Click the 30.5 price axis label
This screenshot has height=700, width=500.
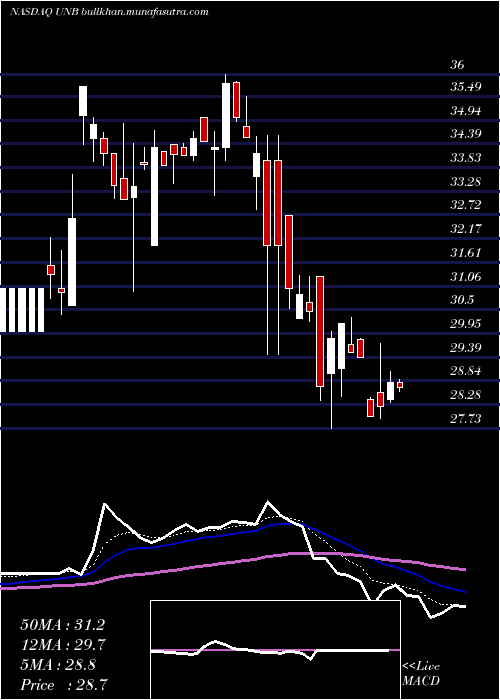pyautogui.click(x=462, y=300)
